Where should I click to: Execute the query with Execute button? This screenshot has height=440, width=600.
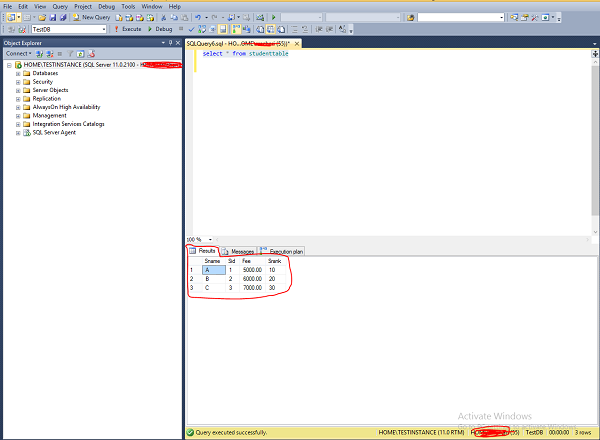pyautogui.click(x=128, y=29)
